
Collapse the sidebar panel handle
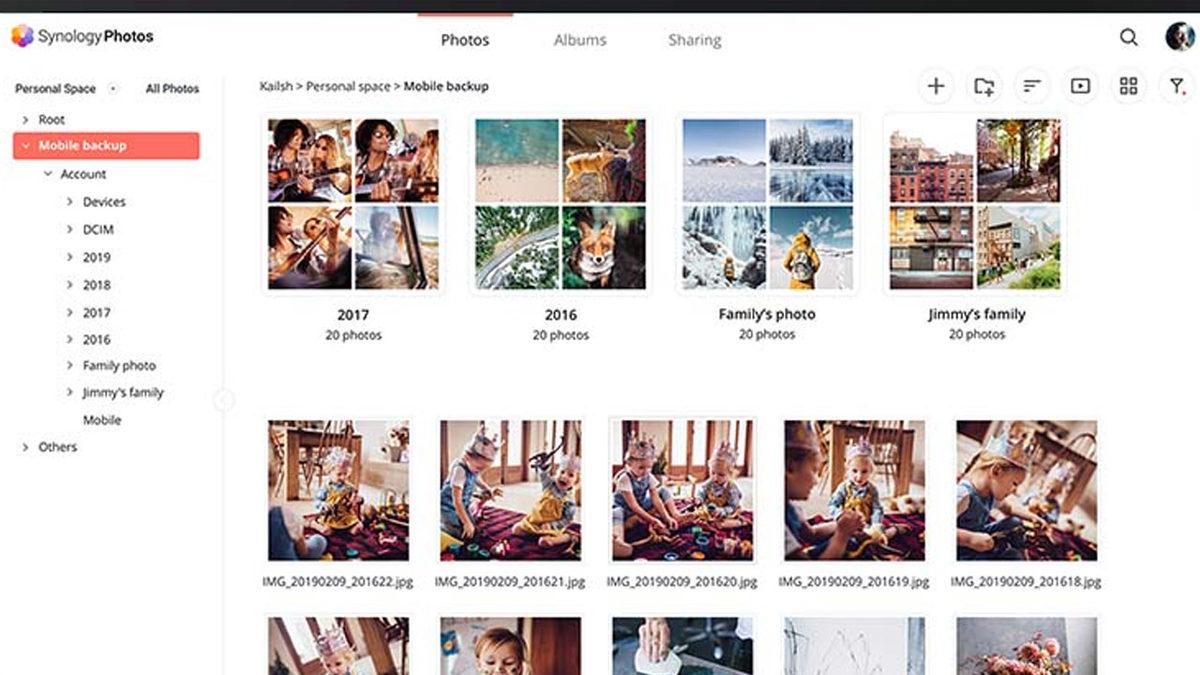223,401
